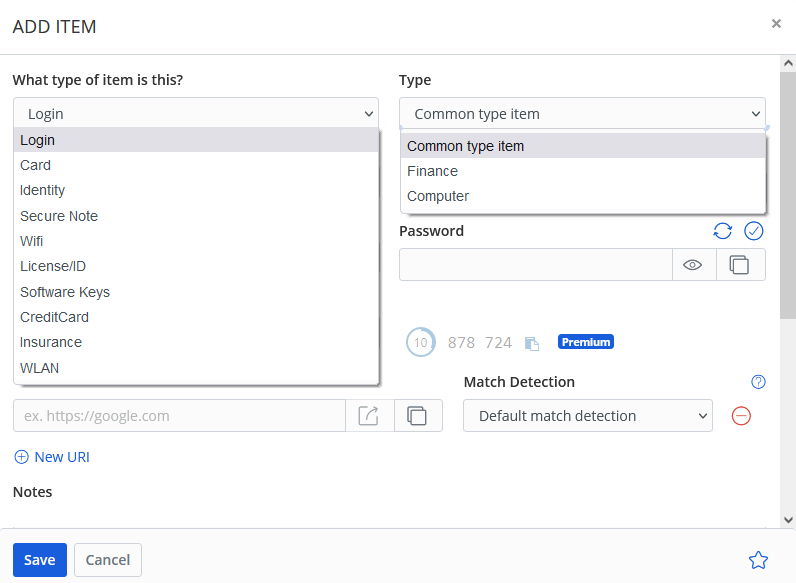
Task: Copy the password using the copy icon
Action: (x=740, y=265)
